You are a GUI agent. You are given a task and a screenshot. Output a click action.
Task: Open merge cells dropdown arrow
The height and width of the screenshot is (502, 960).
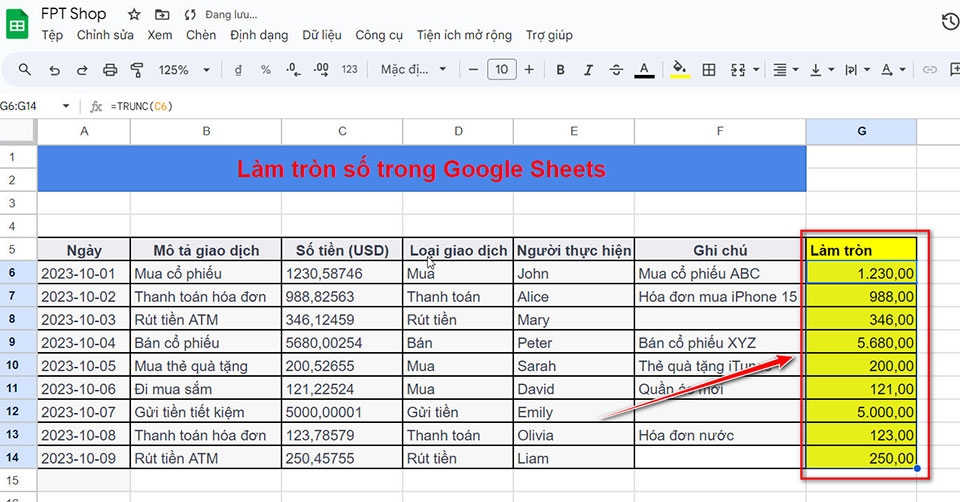(756, 70)
